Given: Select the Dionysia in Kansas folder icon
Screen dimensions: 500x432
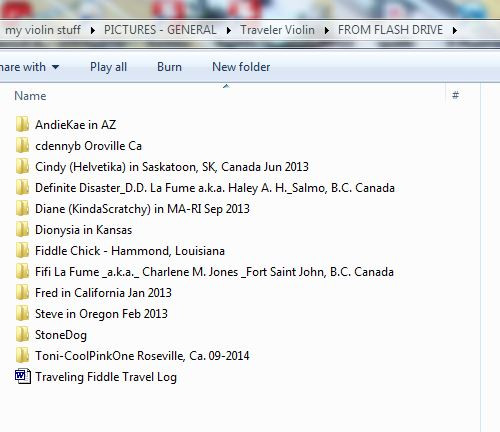Looking at the screenshot, I should click(22, 229).
